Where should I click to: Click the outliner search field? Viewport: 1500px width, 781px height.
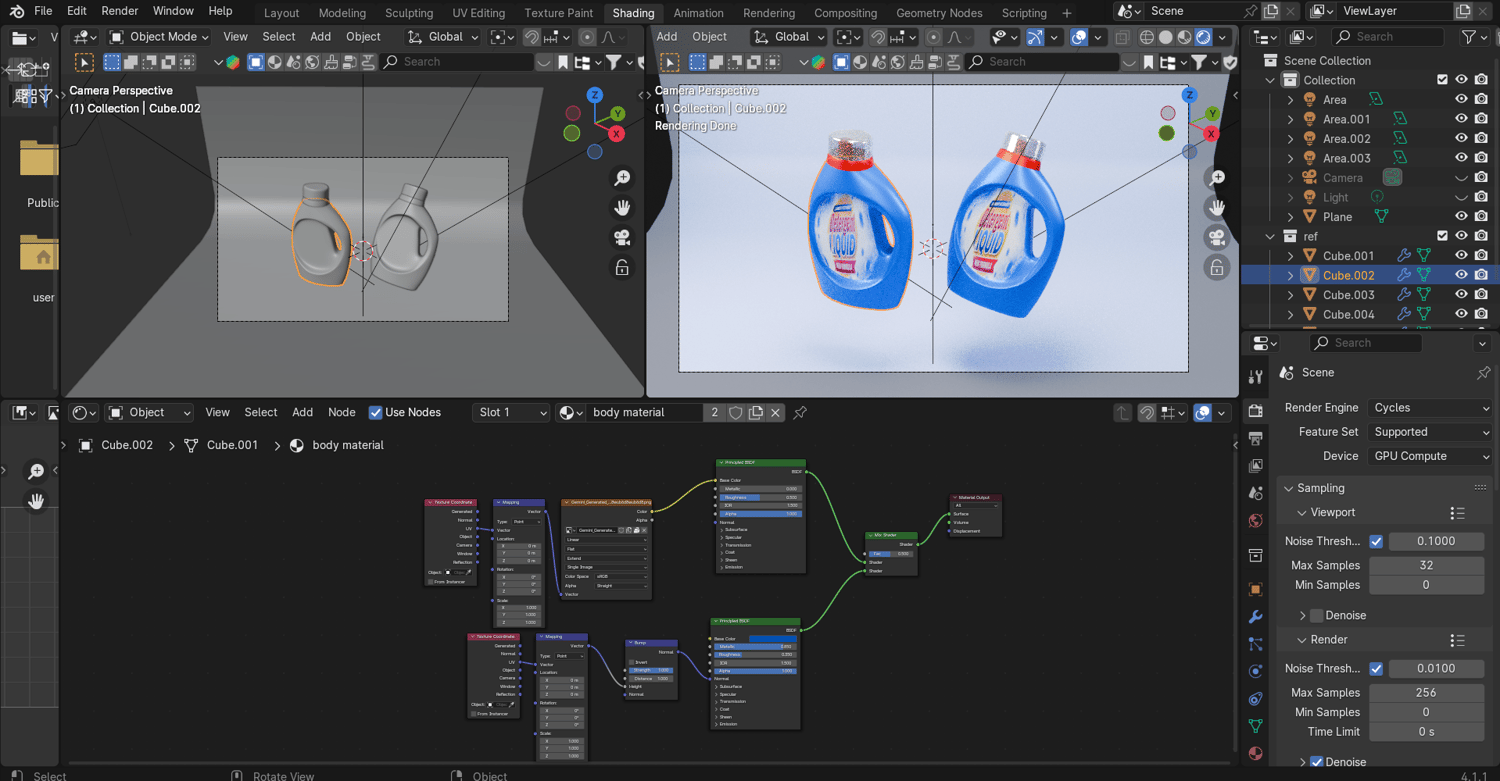coord(1387,37)
